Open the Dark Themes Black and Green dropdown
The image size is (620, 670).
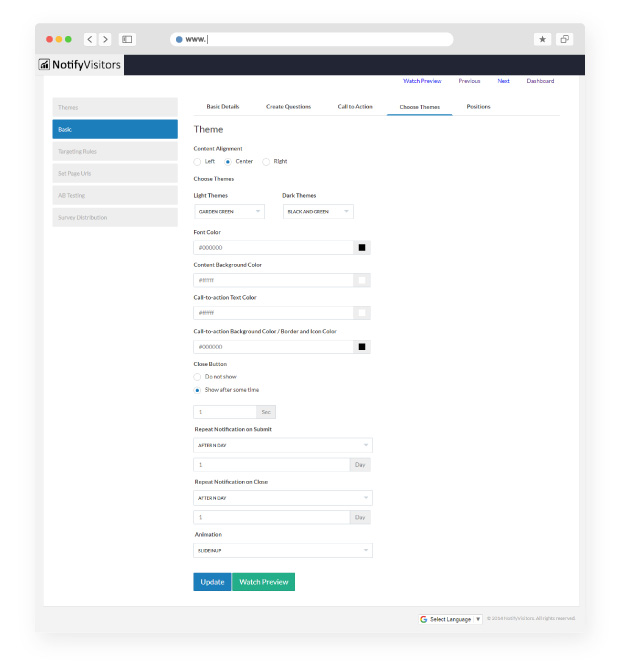click(x=318, y=212)
